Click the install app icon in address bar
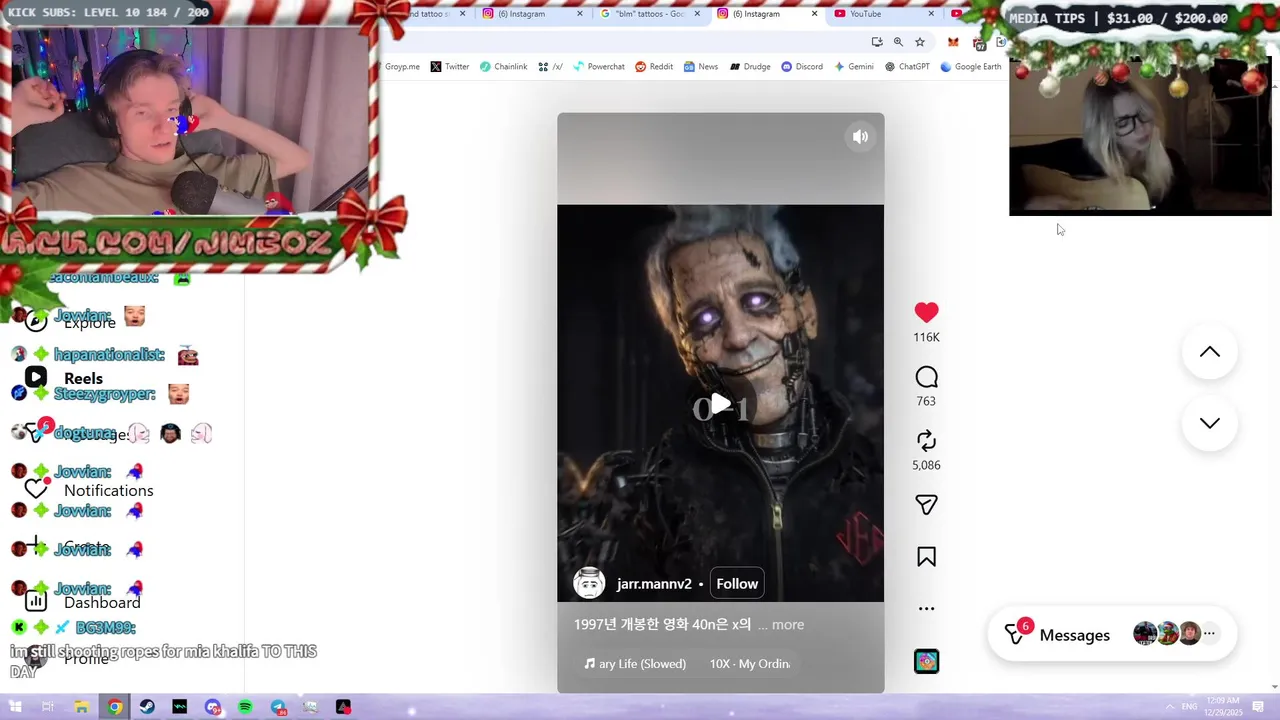This screenshot has width=1280, height=720. pos(877,42)
